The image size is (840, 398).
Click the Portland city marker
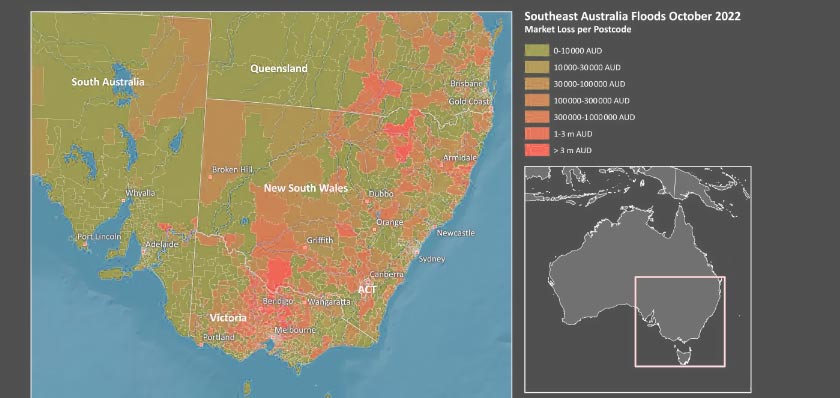(201, 344)
